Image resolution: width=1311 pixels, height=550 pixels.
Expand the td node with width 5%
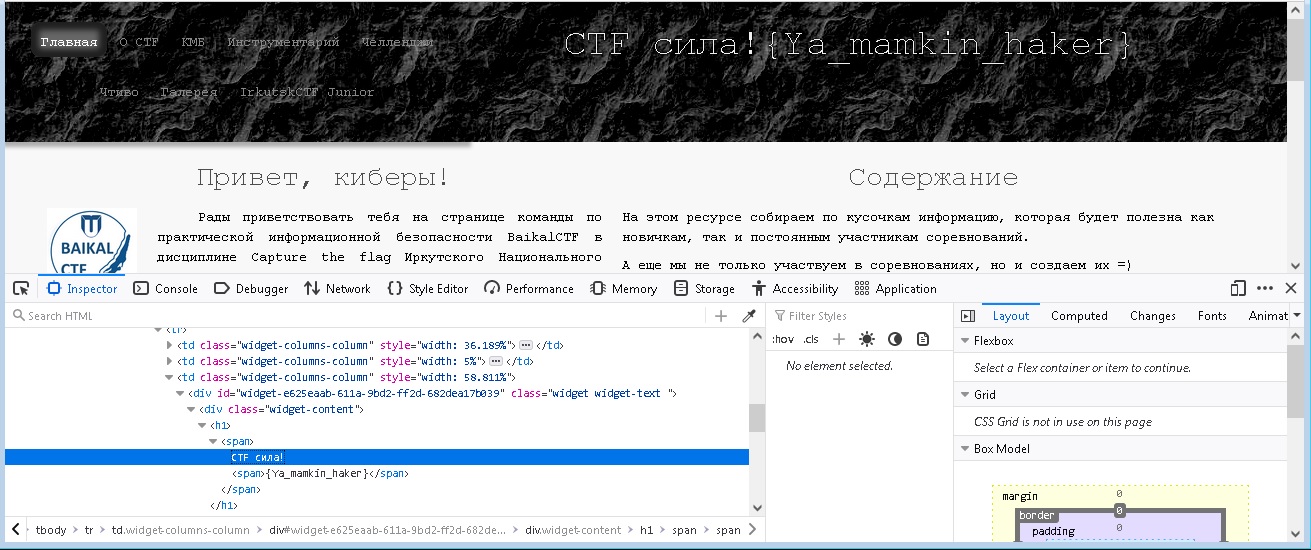[x=169, y=361]
